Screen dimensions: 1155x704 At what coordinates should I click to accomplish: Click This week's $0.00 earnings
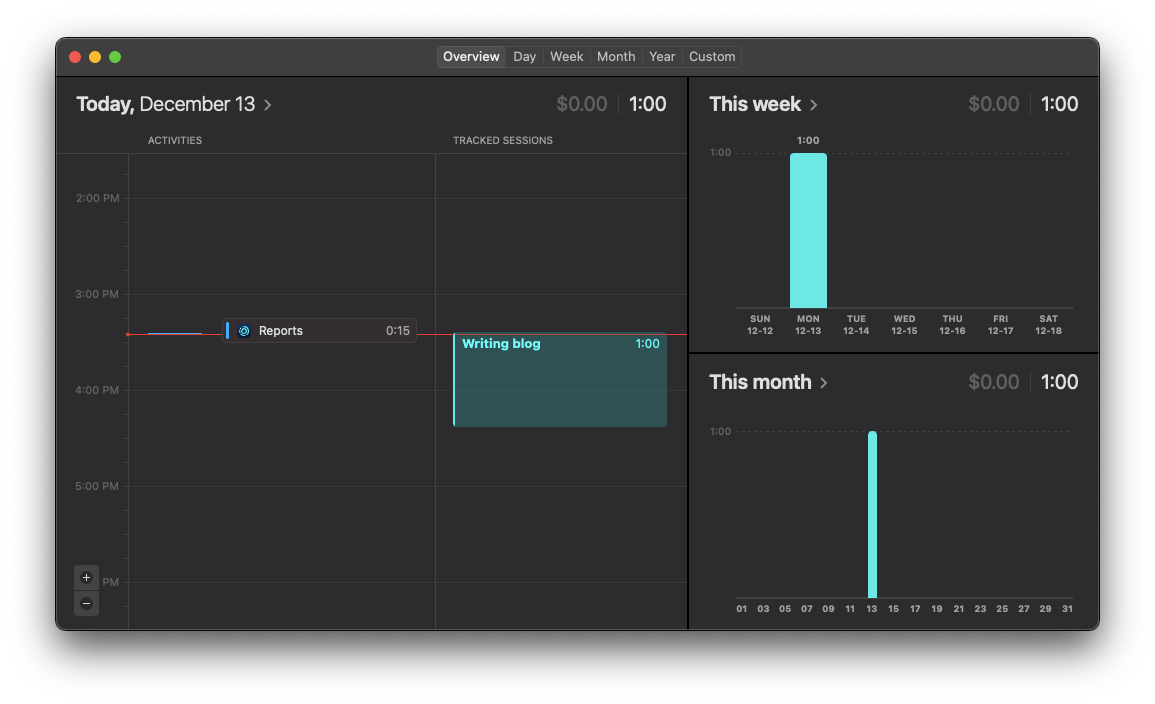coord(994,105)
